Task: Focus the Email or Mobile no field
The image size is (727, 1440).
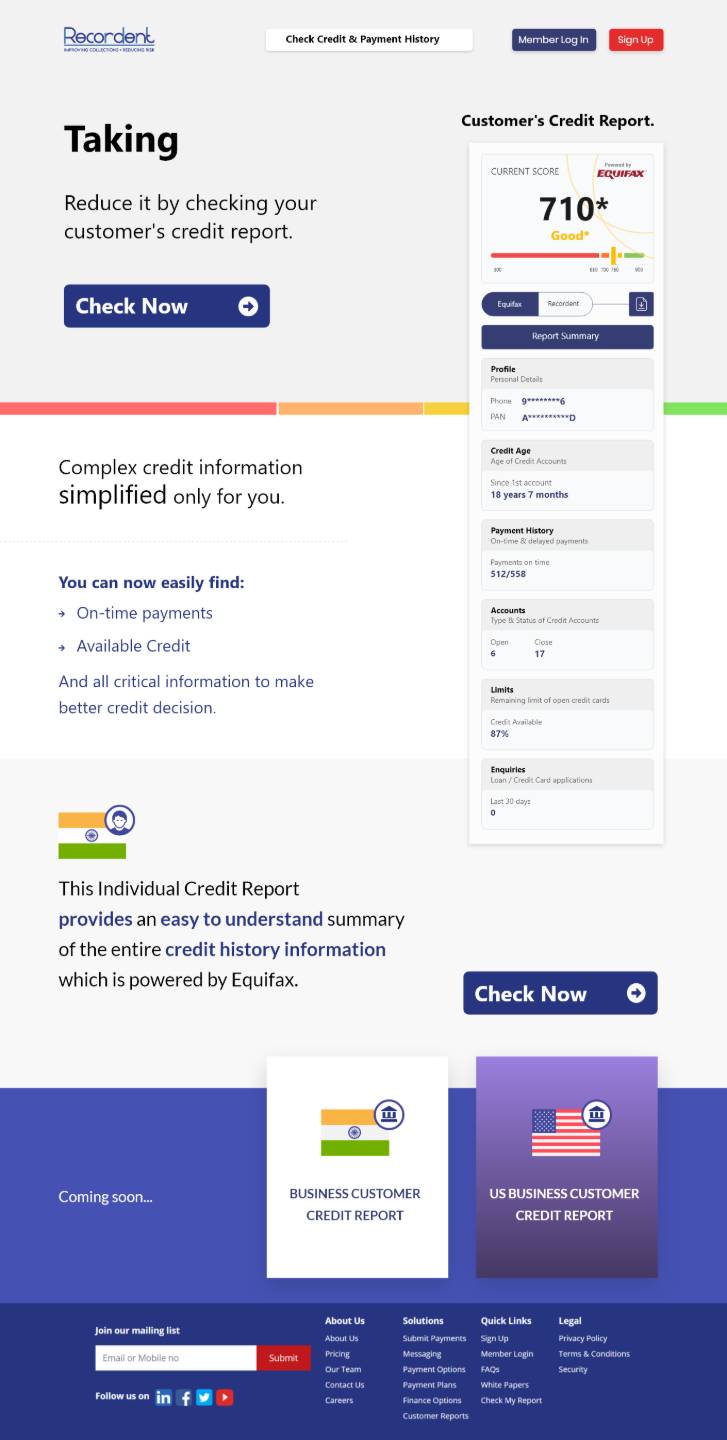Action: click(x=176, y=1357)
